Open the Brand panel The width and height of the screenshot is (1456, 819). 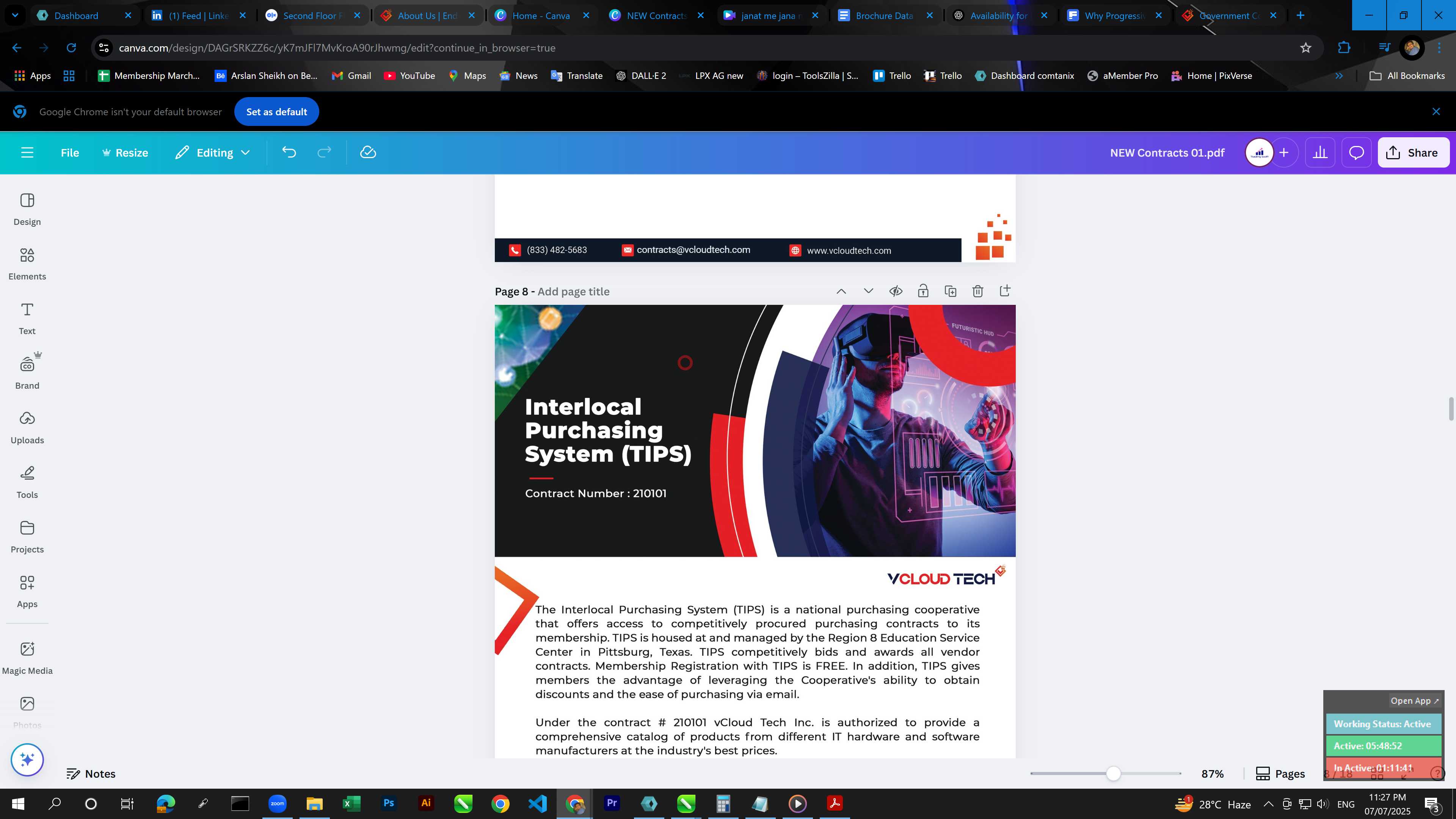27,373
